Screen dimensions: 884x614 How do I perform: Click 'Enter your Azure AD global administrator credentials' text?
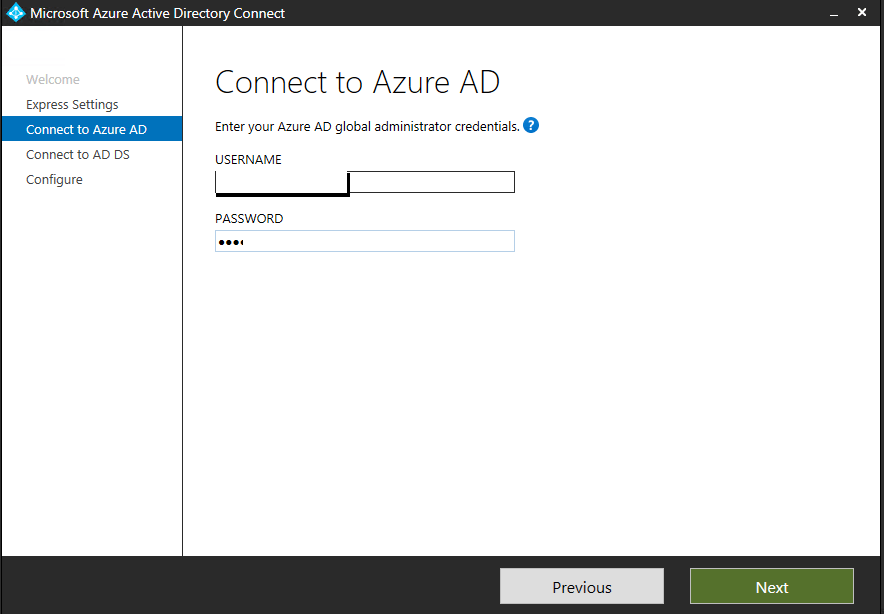click(x=367, y=127)
